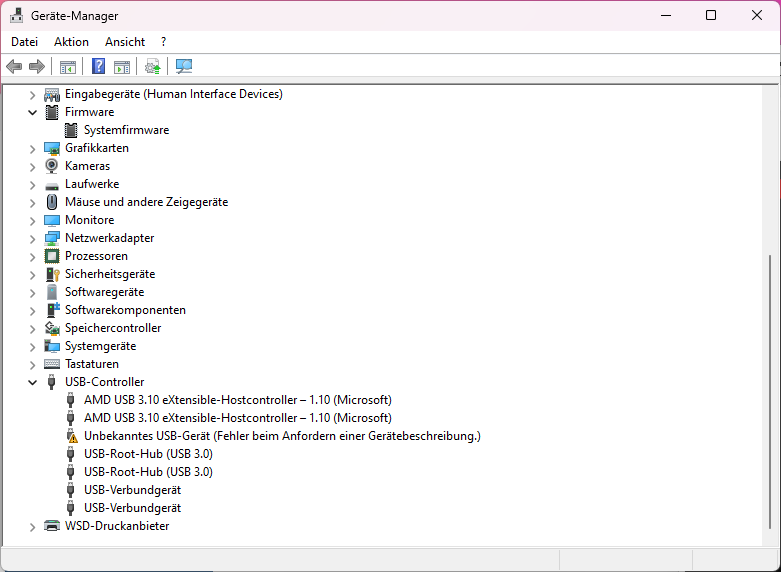Scan for hardware changes toolbar icon
781x572 pixels.
point(184,66)
